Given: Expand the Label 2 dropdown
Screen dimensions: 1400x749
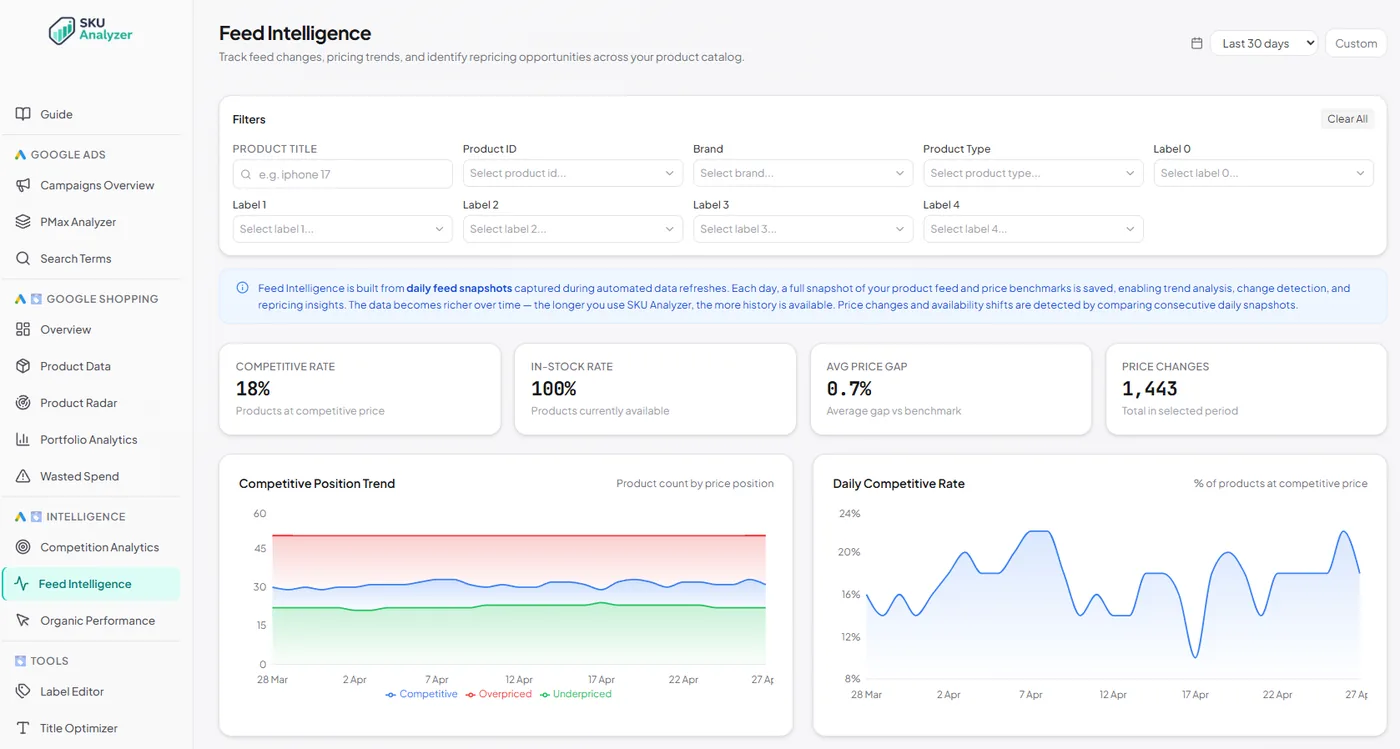Looking at the screenshot, I should point(573,229).
